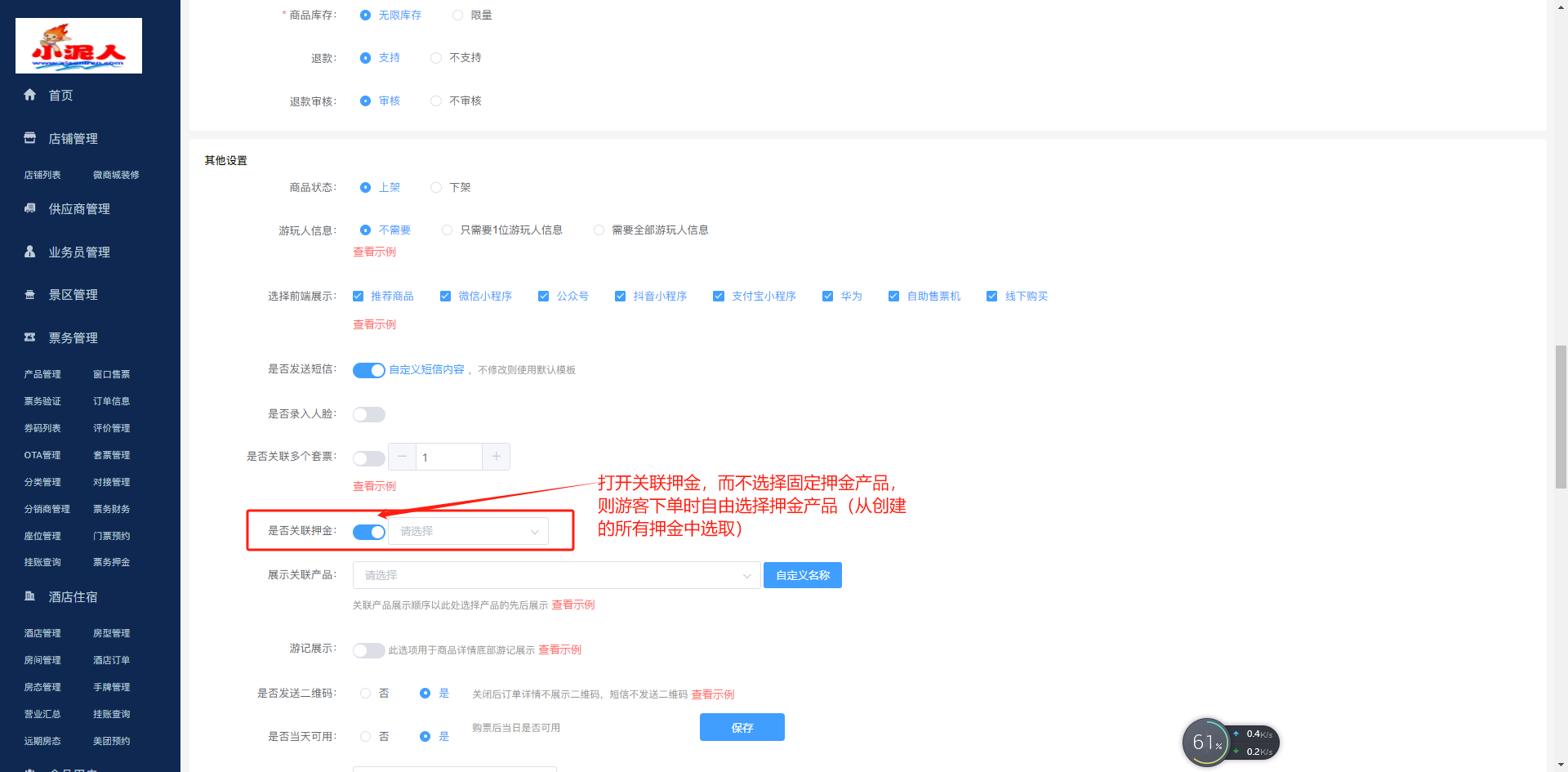This screenshot has height=772, width=1568.
Task: Open 酒店订单 submenu
Action: (x=111, y=660)
